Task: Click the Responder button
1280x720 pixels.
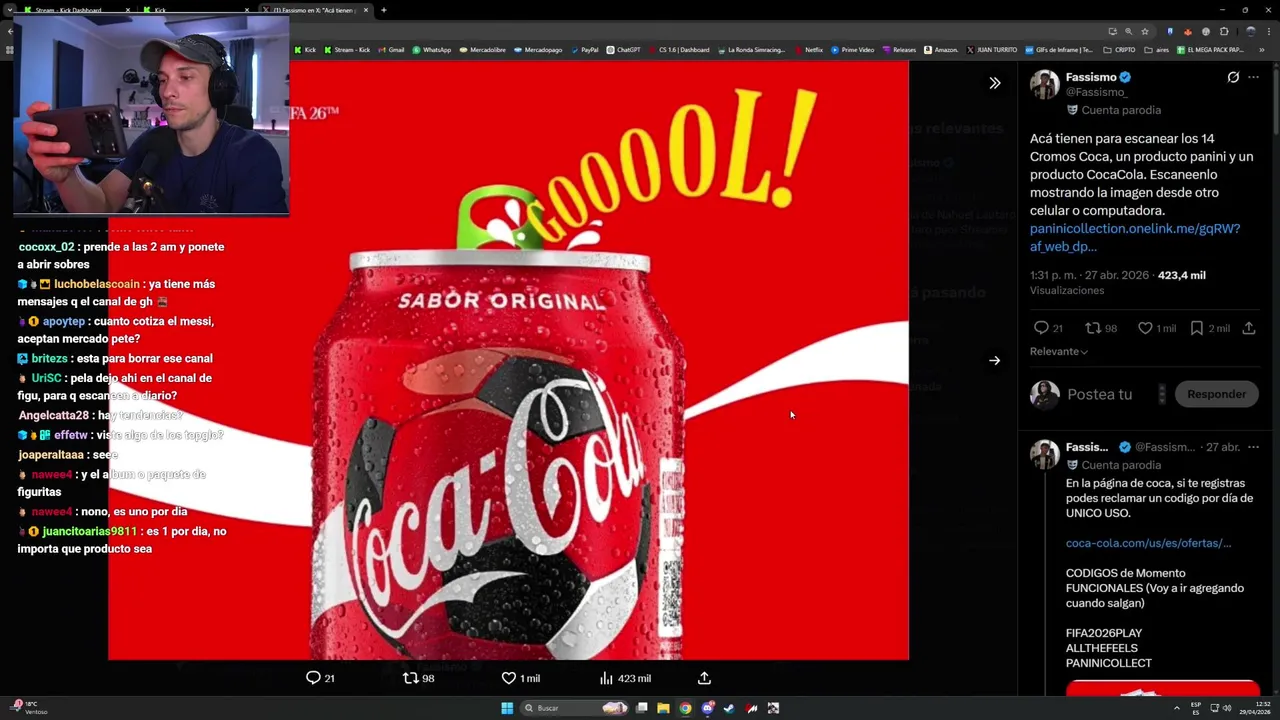Action: (x=1216, y=394)
